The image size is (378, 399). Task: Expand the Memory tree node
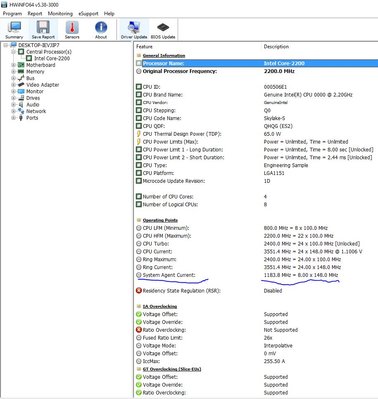pos(13,72)
